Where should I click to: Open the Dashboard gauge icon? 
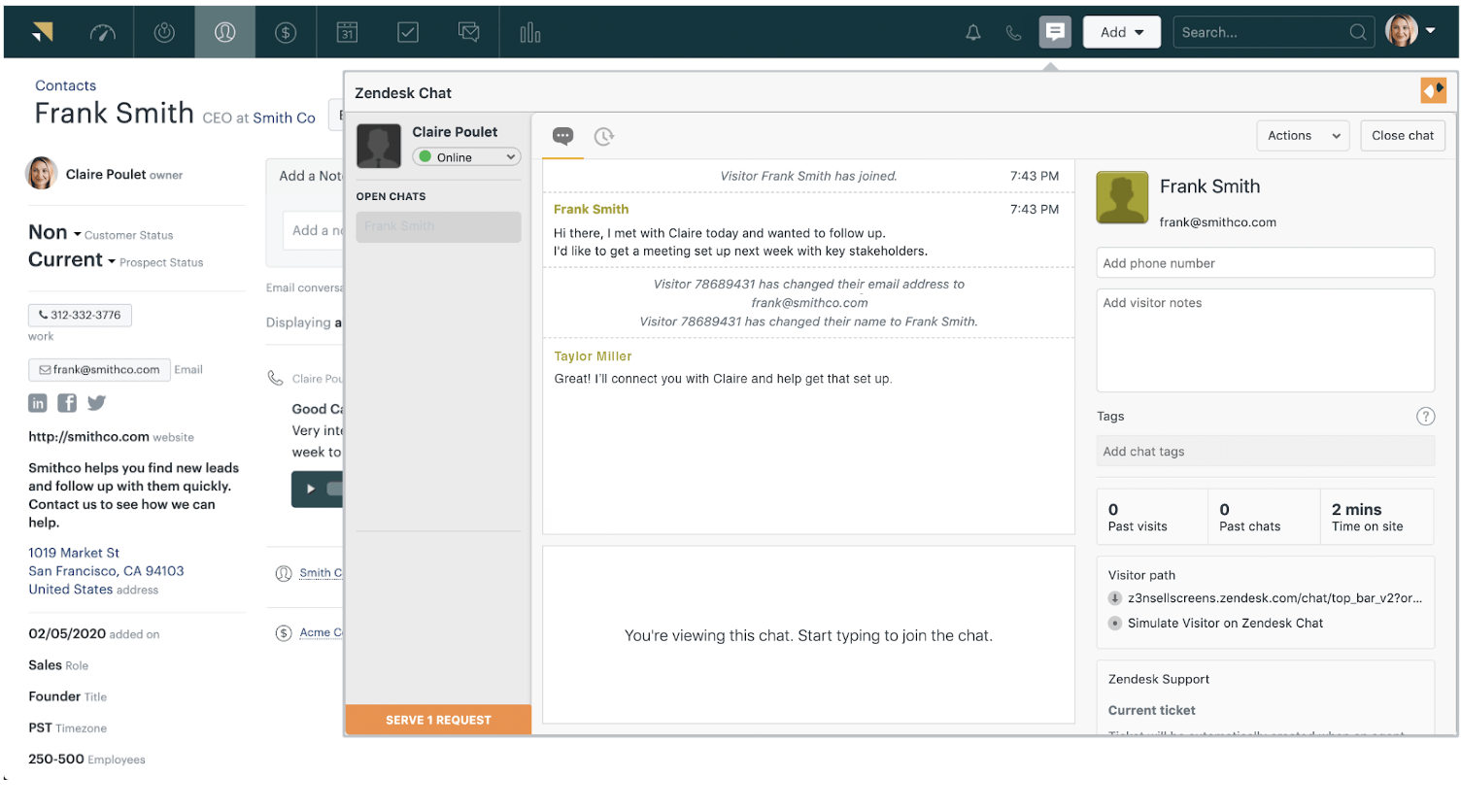pos(102,32)
